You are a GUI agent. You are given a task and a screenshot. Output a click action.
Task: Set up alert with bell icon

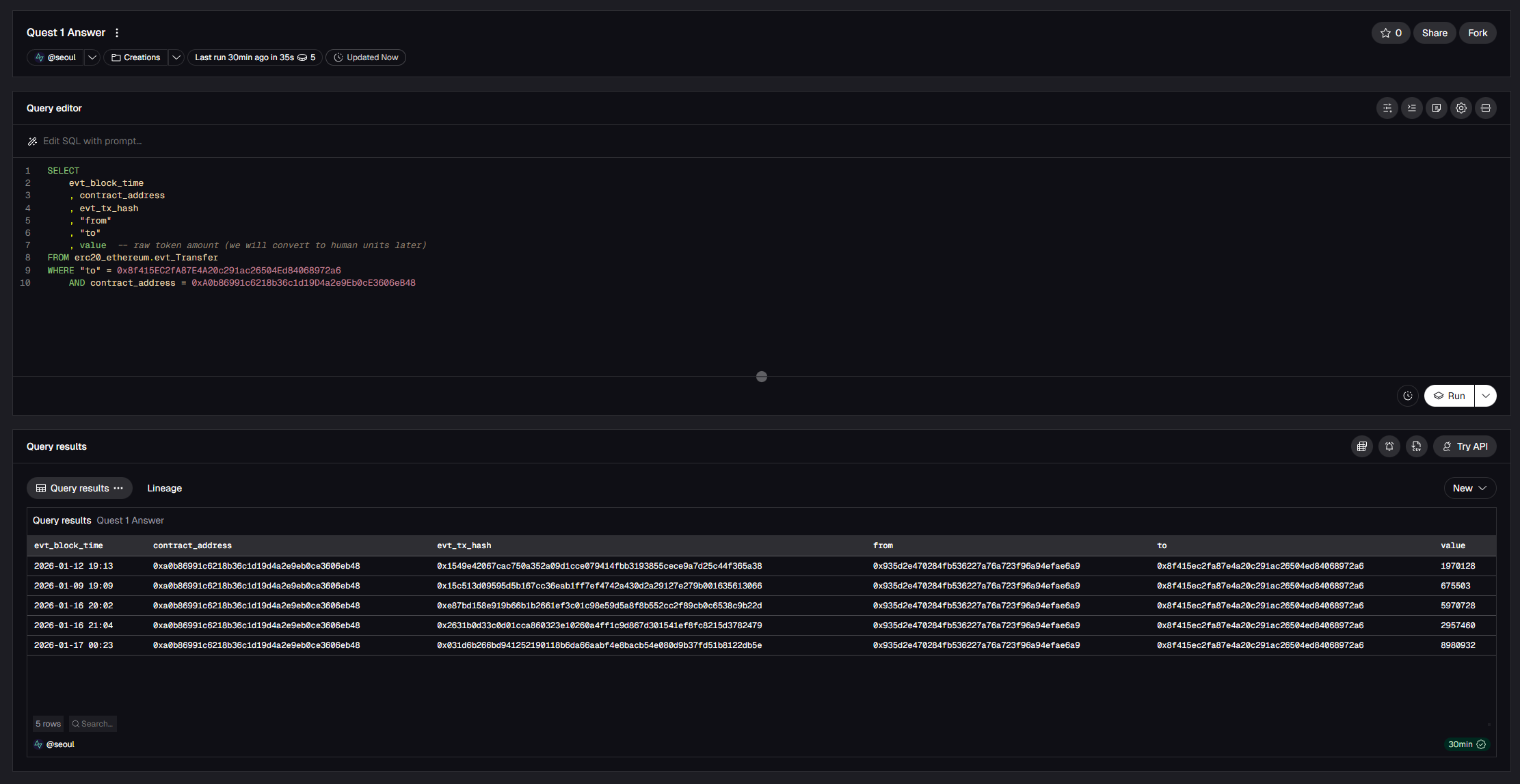1389,446
